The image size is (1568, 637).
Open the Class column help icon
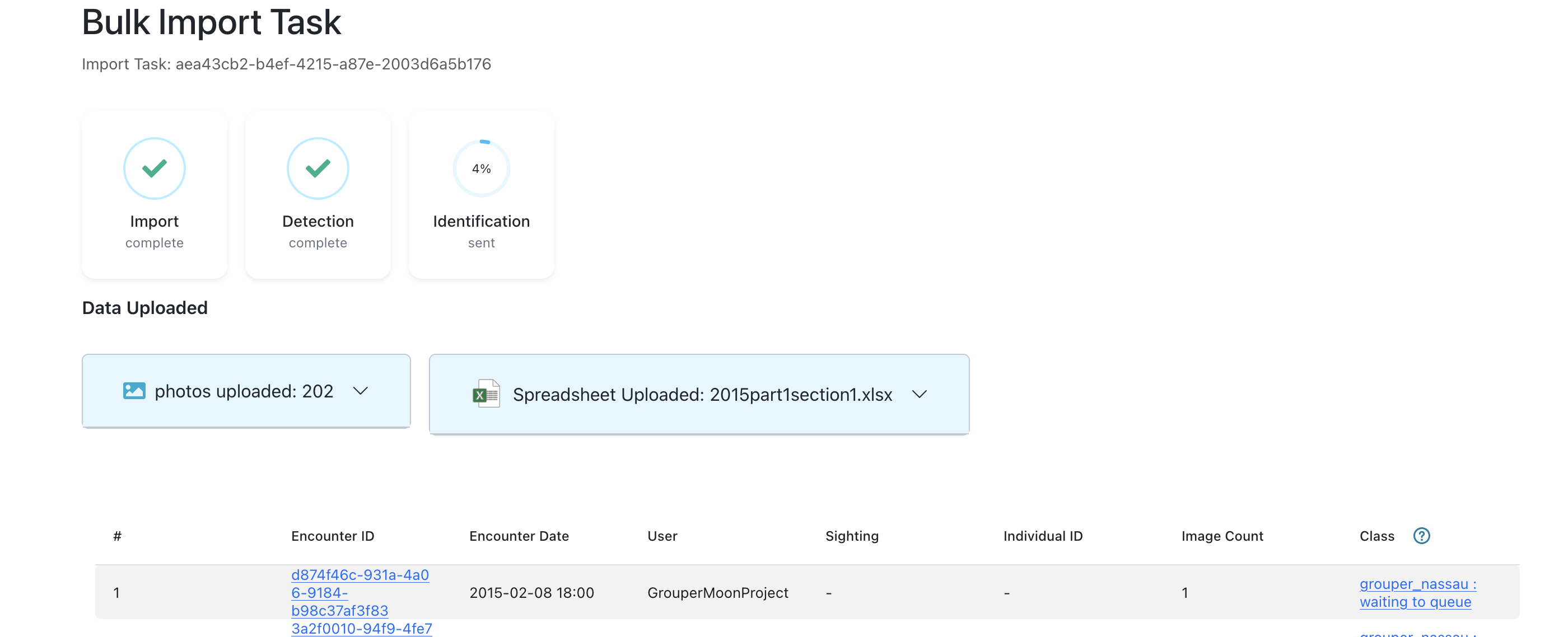click(x=1421, y=535)
